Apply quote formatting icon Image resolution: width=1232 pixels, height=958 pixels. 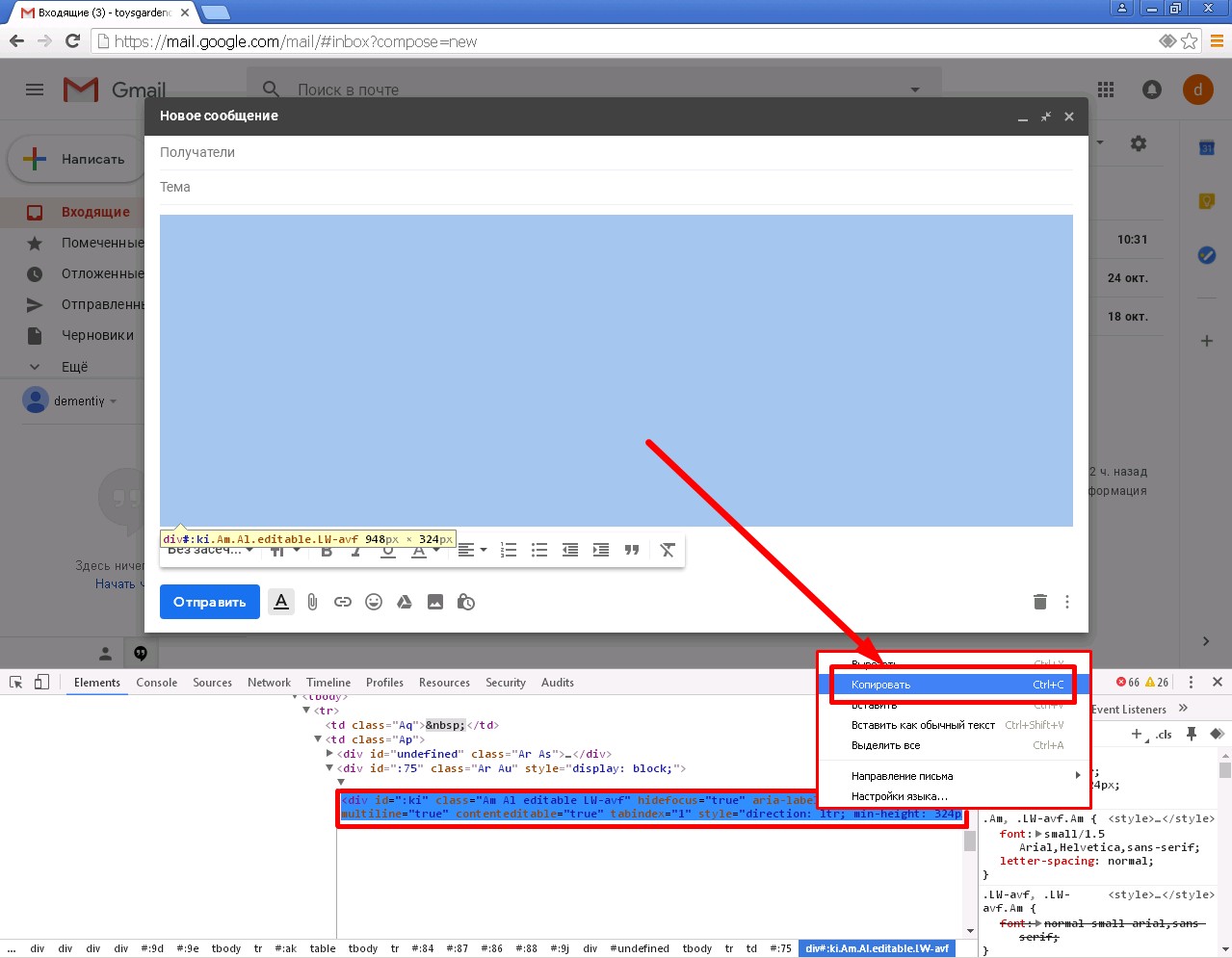632,550
